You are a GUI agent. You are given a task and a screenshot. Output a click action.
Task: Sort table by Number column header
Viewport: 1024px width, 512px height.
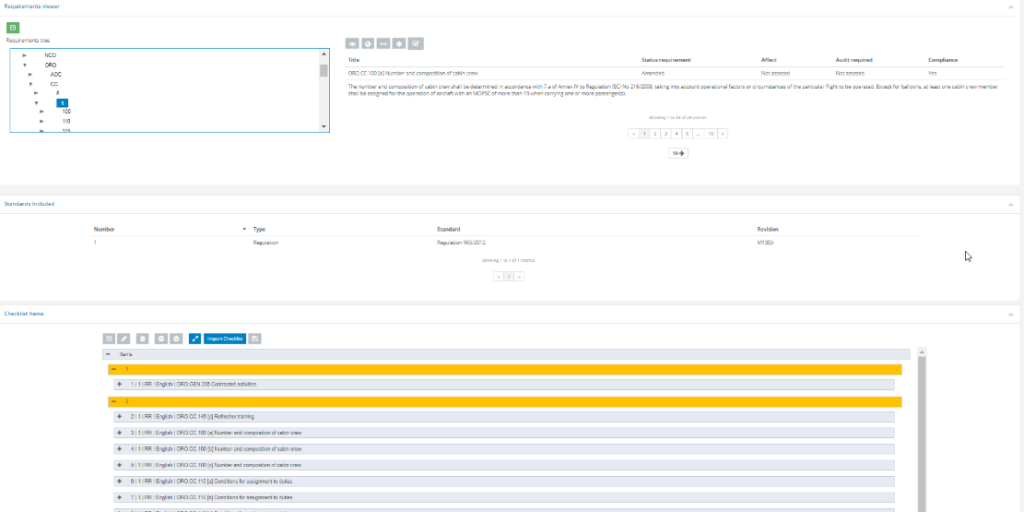105,229
